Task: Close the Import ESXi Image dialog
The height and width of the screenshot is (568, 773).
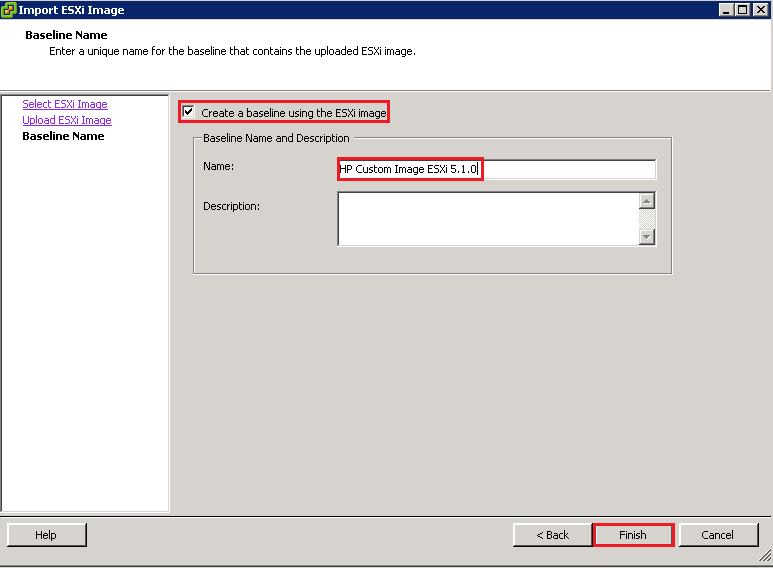Action: pos(760,10)
